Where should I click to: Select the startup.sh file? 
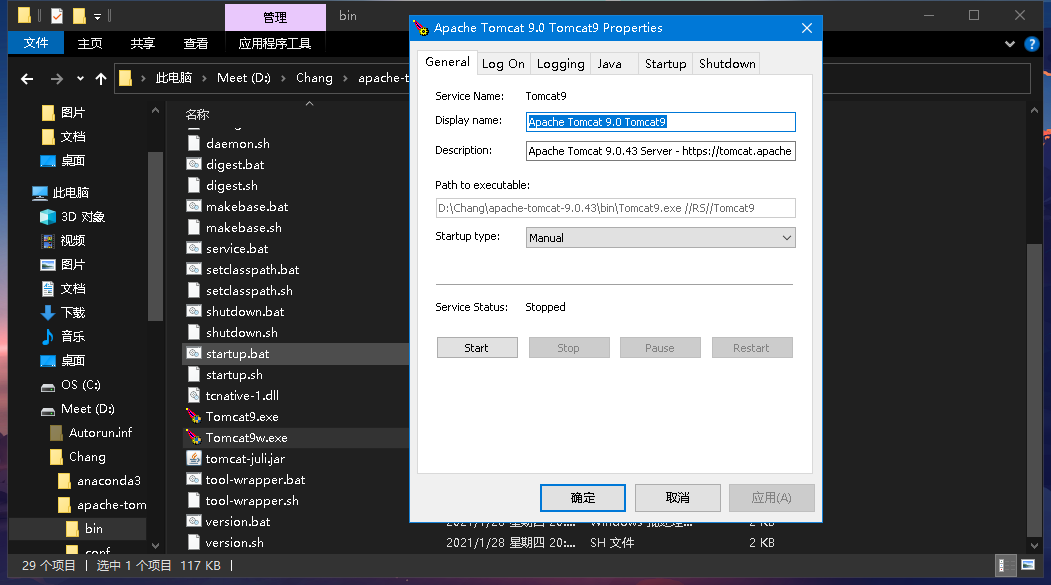click(x=234, y=375)
